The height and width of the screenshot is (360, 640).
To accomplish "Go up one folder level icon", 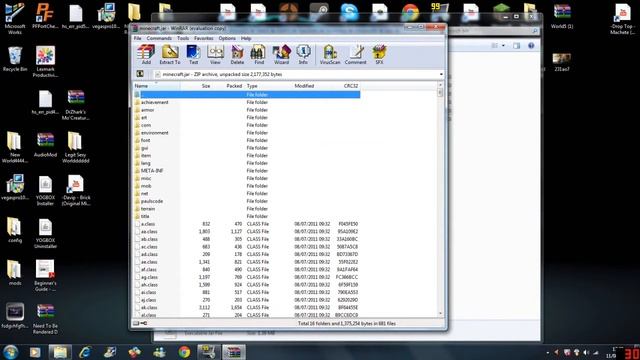I will (x=140, y=74).
